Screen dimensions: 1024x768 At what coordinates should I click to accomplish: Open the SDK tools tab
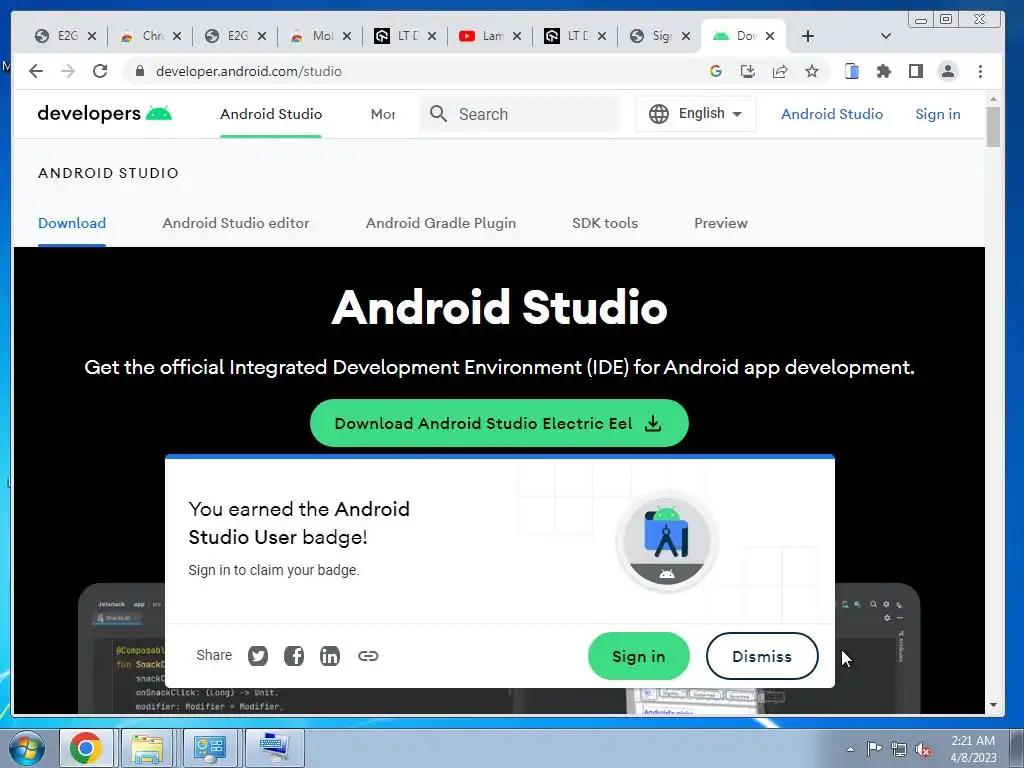pos(605,223)
